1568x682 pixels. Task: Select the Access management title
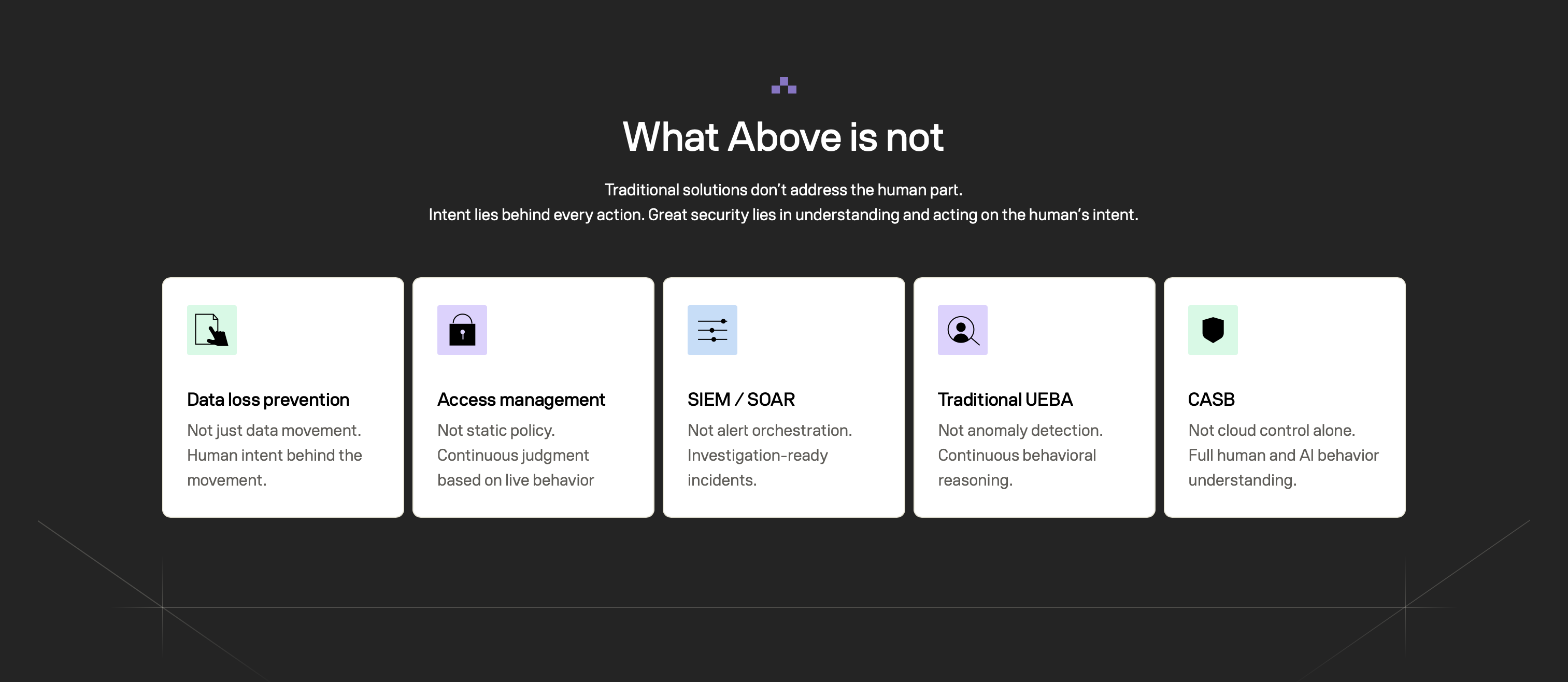click(521, 400)
